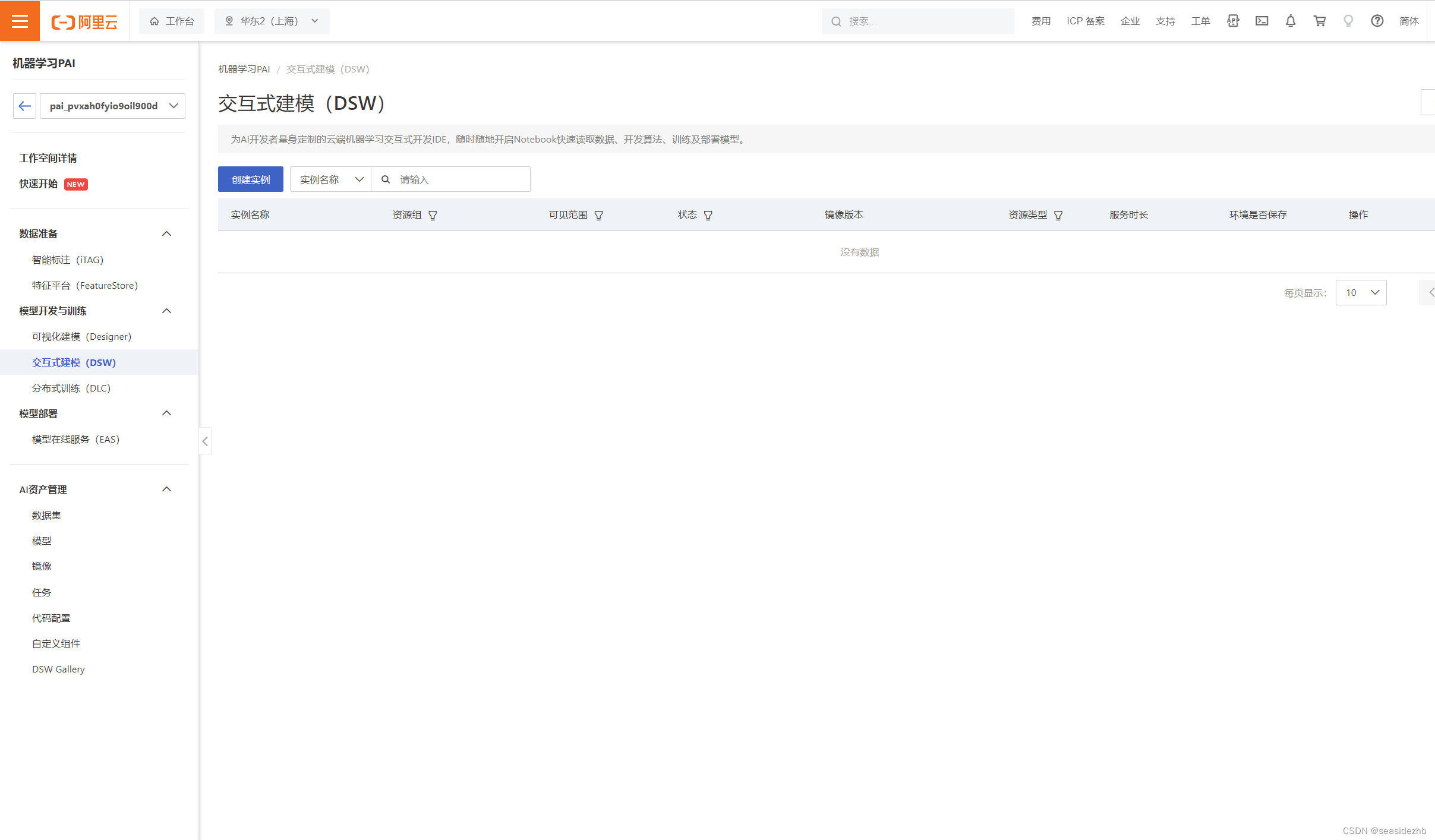Open the shopping cart icon
1435x840 pixels.
pos(1319,21)
